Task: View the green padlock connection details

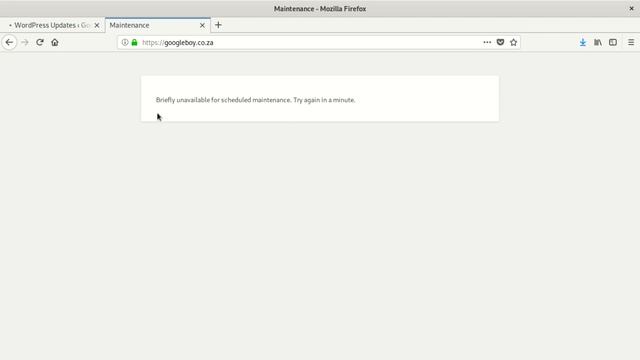Action: point(134,42)
